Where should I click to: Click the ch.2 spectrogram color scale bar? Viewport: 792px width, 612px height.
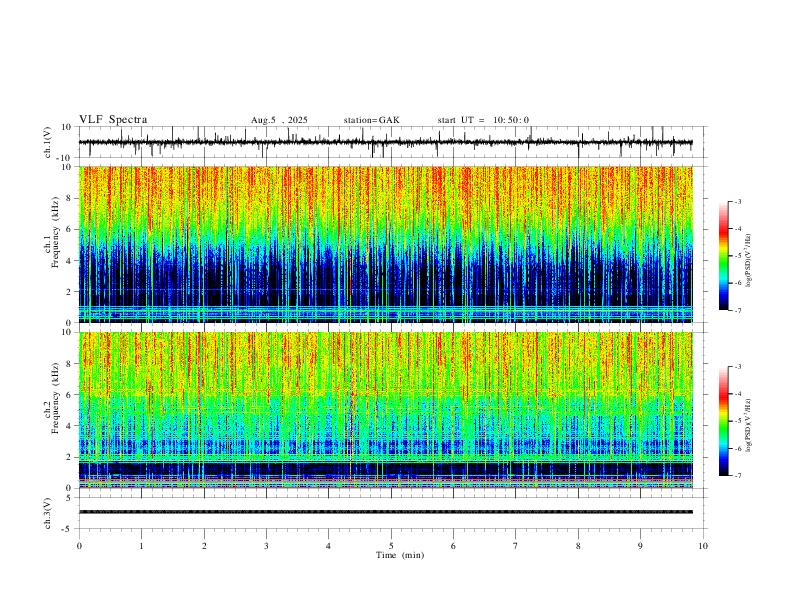[724, 421]
